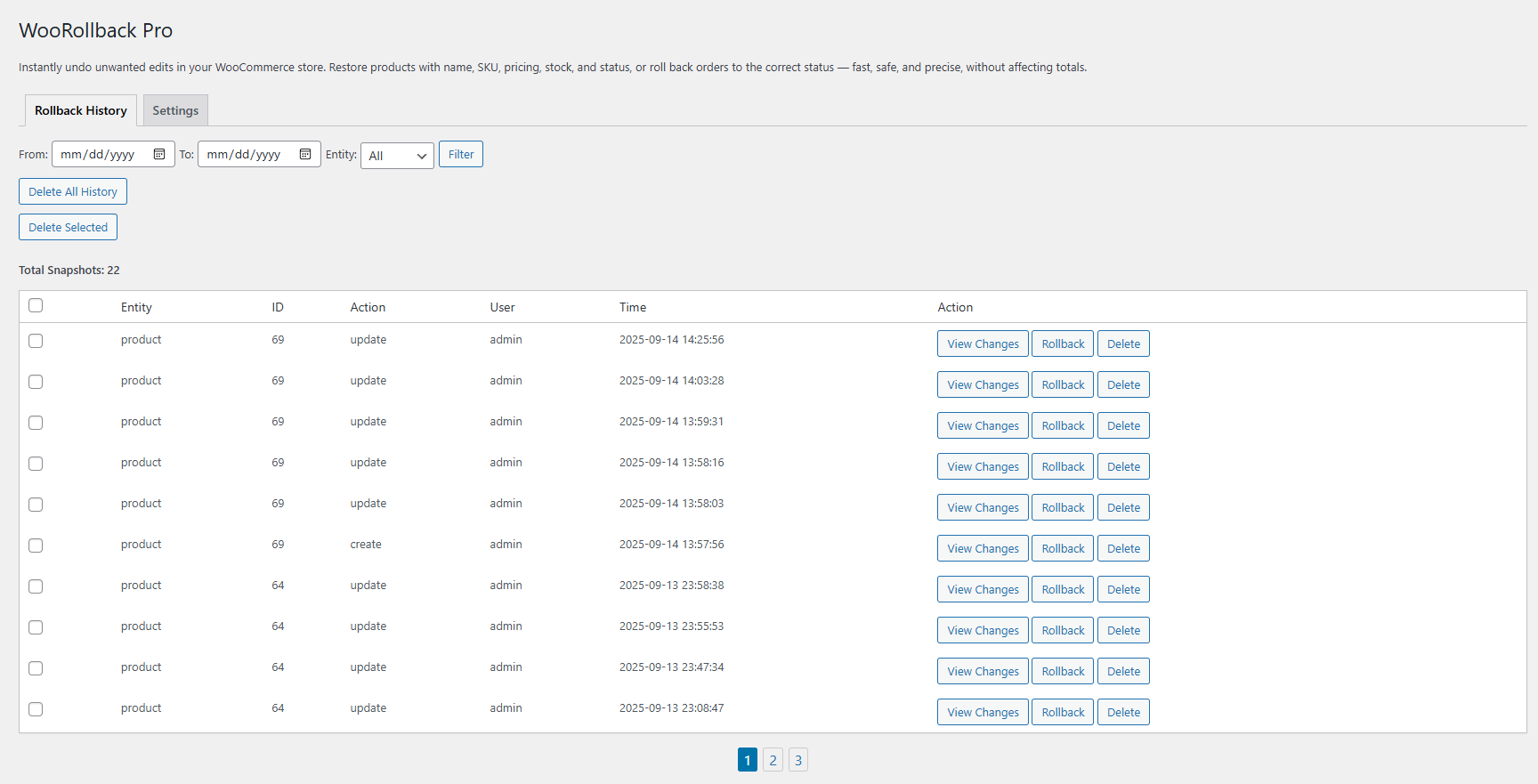
Task: View Changes for snapshot at 14:25:56
Action: click(983, 344)
